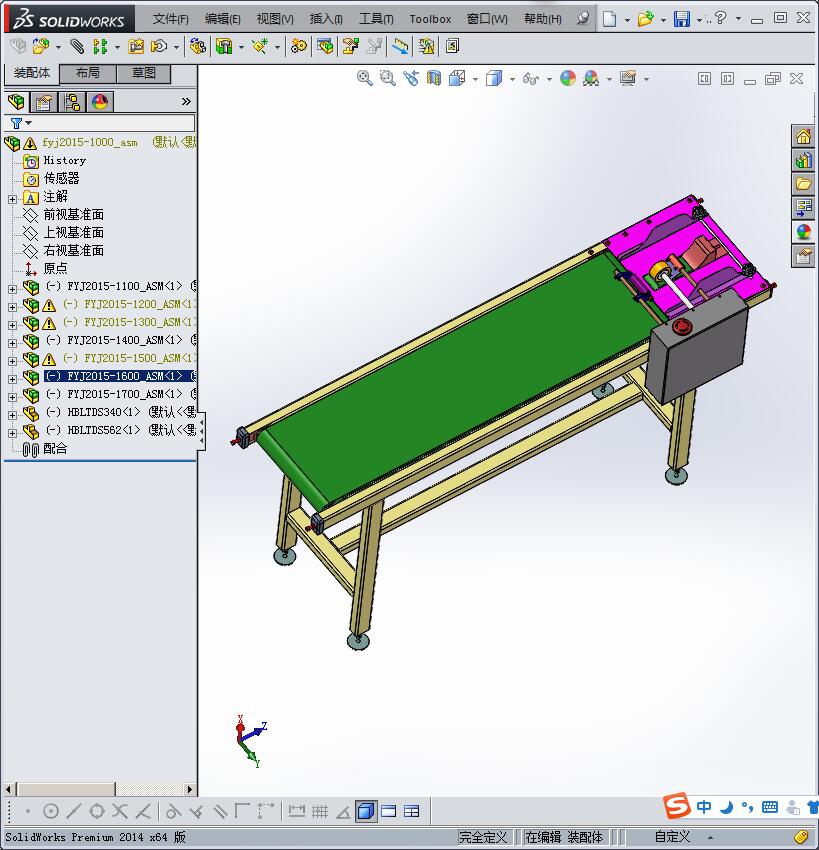
Task: Click the New document icon in title bar
Action: pos(610,19)
